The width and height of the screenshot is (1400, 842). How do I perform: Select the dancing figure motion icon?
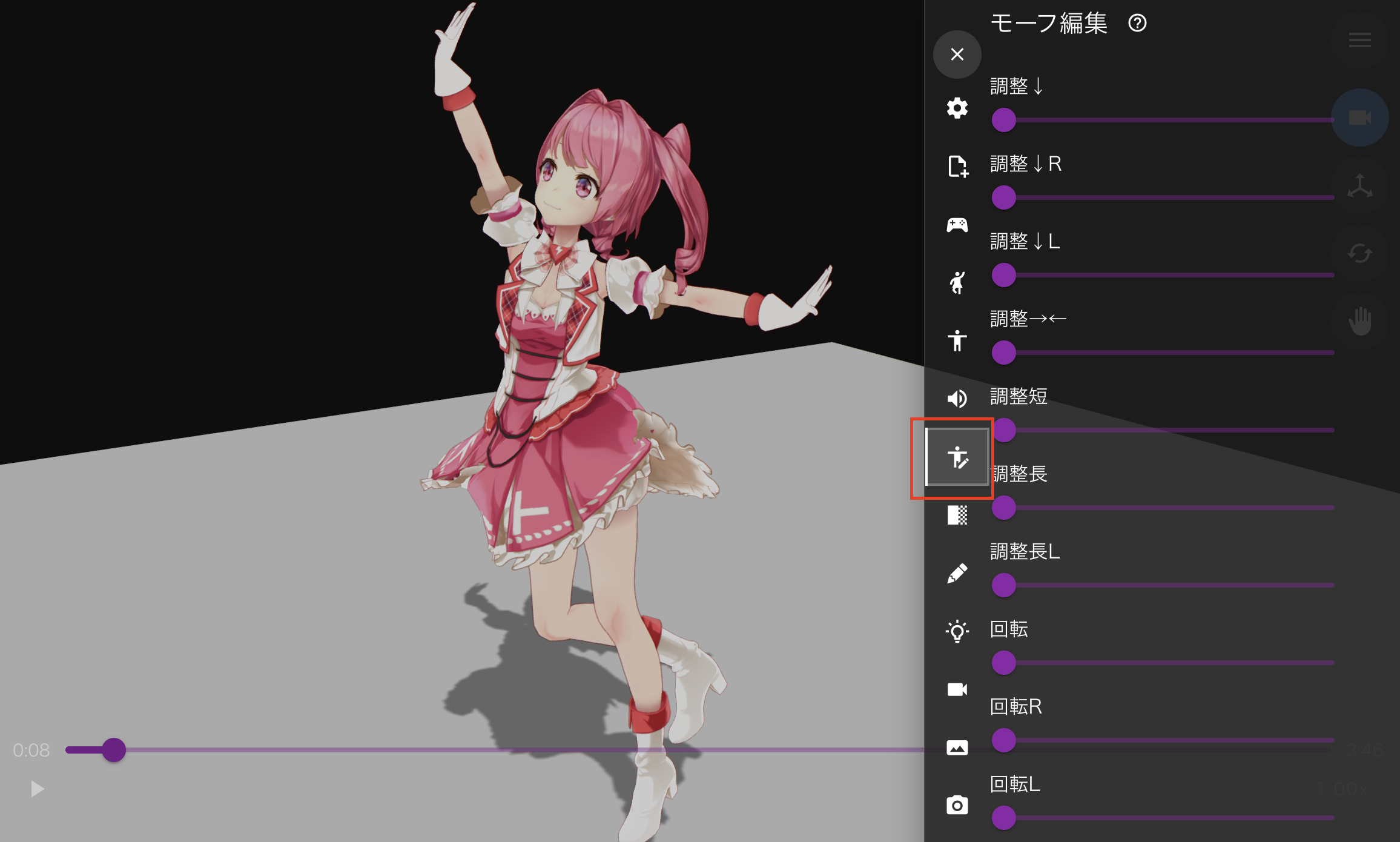coord(957,282)
